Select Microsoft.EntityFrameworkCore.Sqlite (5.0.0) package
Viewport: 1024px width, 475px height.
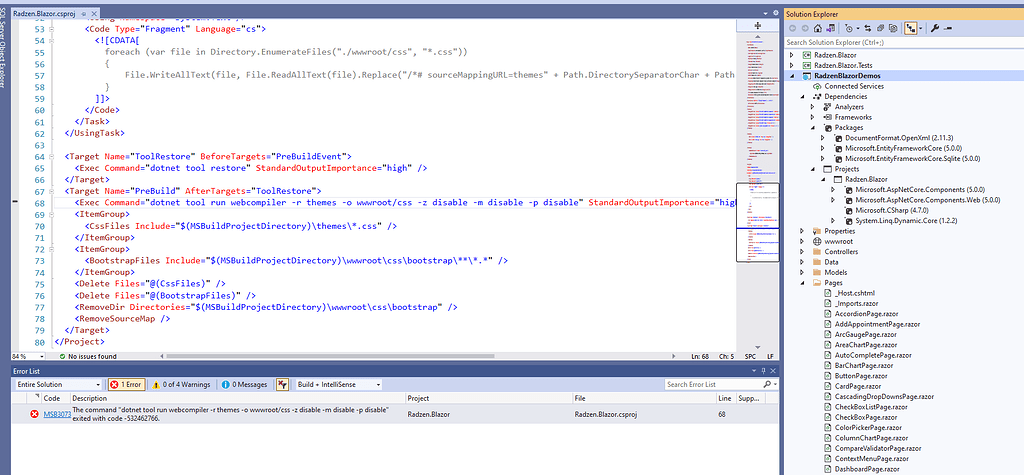coord(912,159)
